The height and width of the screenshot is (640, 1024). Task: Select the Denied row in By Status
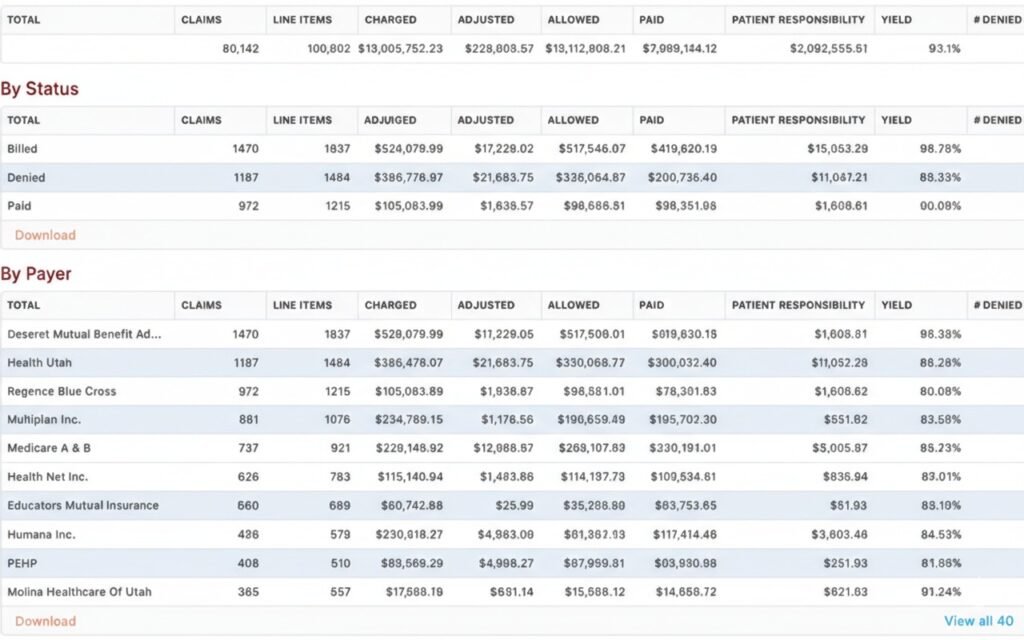point(26,178)
